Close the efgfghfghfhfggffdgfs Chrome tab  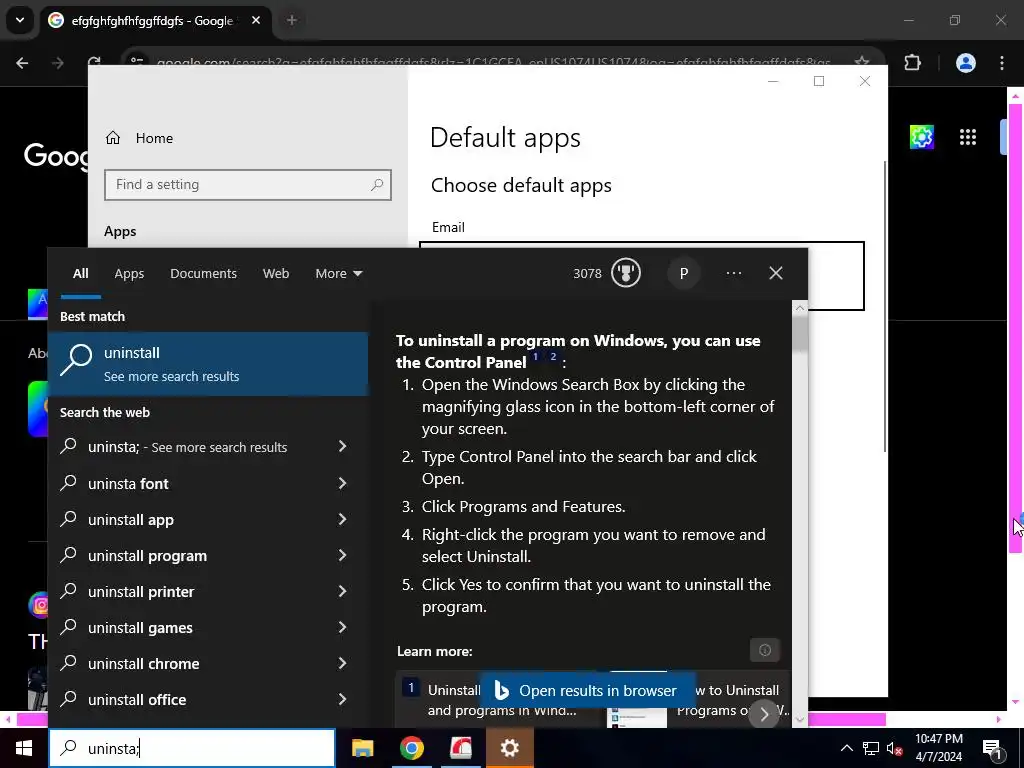click(256, 20)
